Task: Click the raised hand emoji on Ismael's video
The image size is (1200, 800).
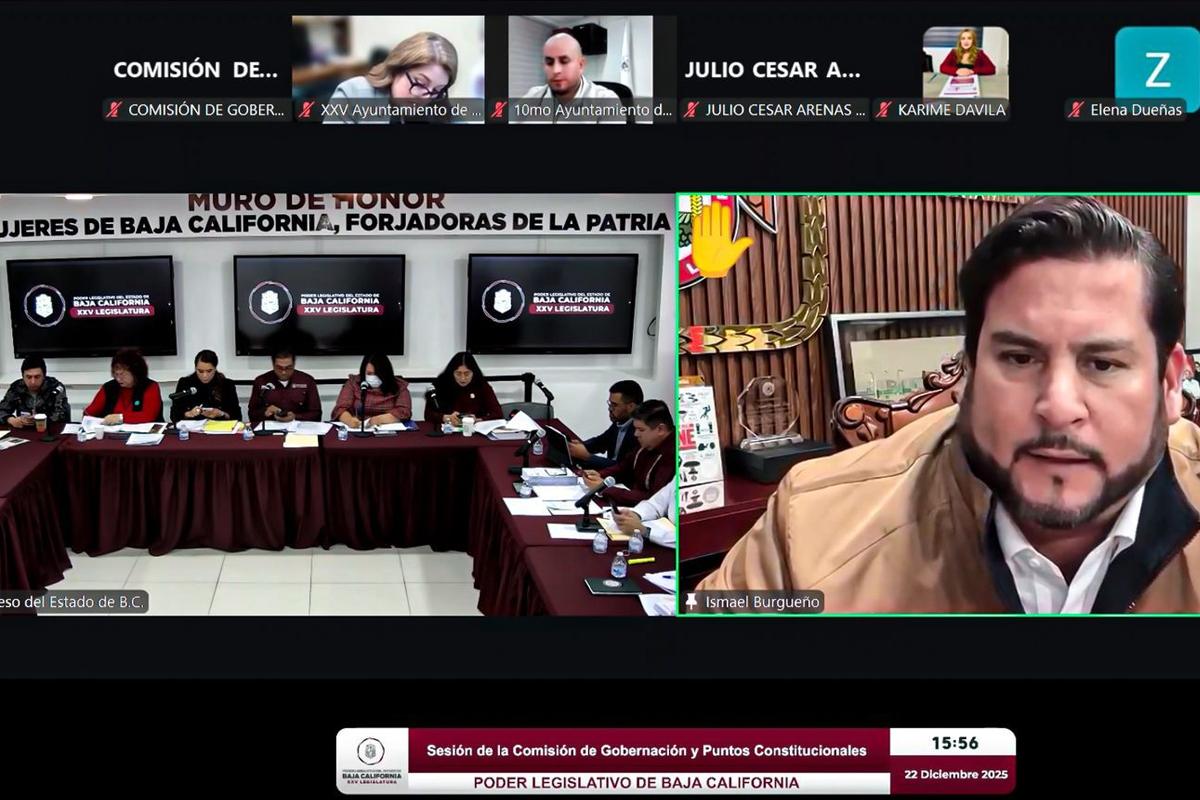Action: coord(717,240)
